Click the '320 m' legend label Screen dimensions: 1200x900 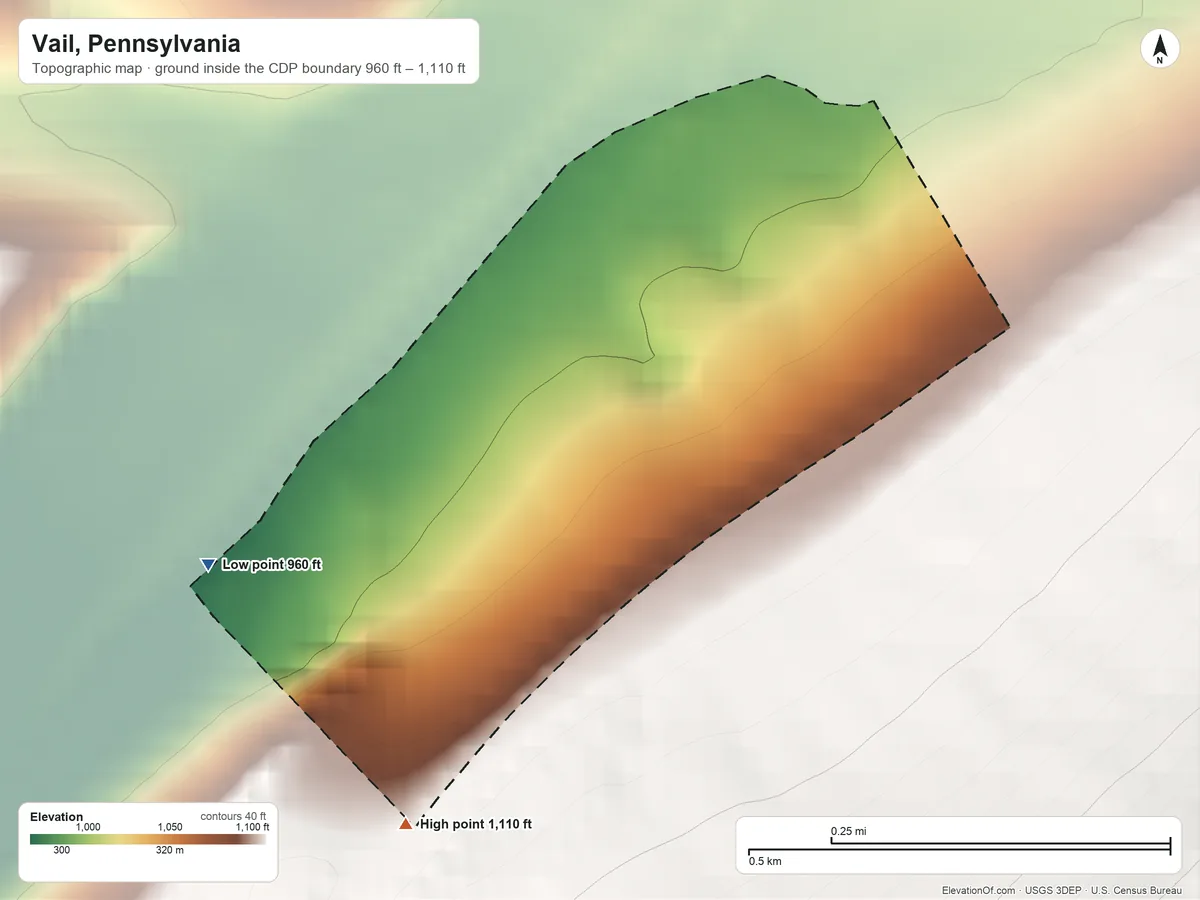(170, 850)
